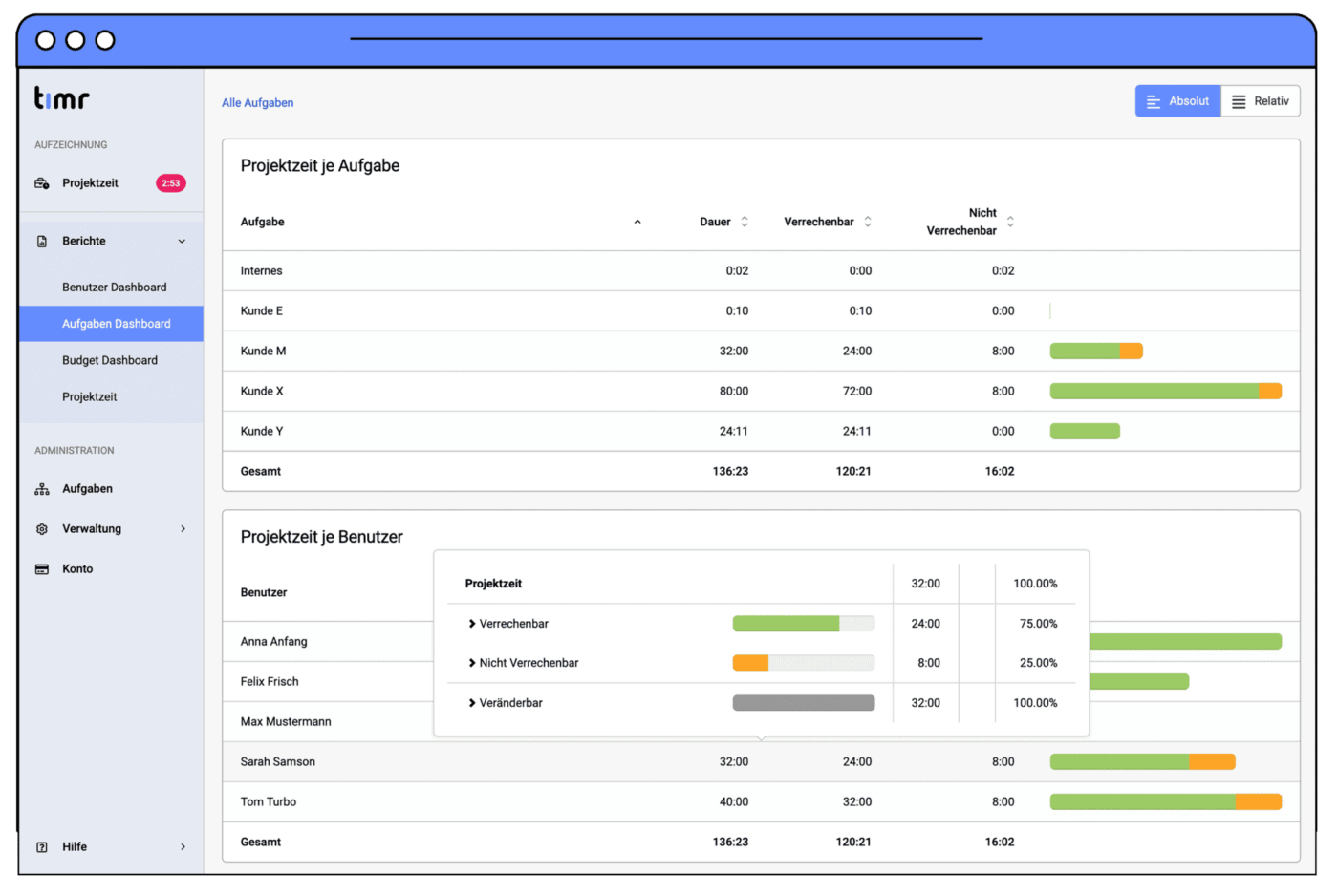Click Tom Turbo's progress bar
Viewport: 1338px width, 896px height.
tap(1166, 802)
